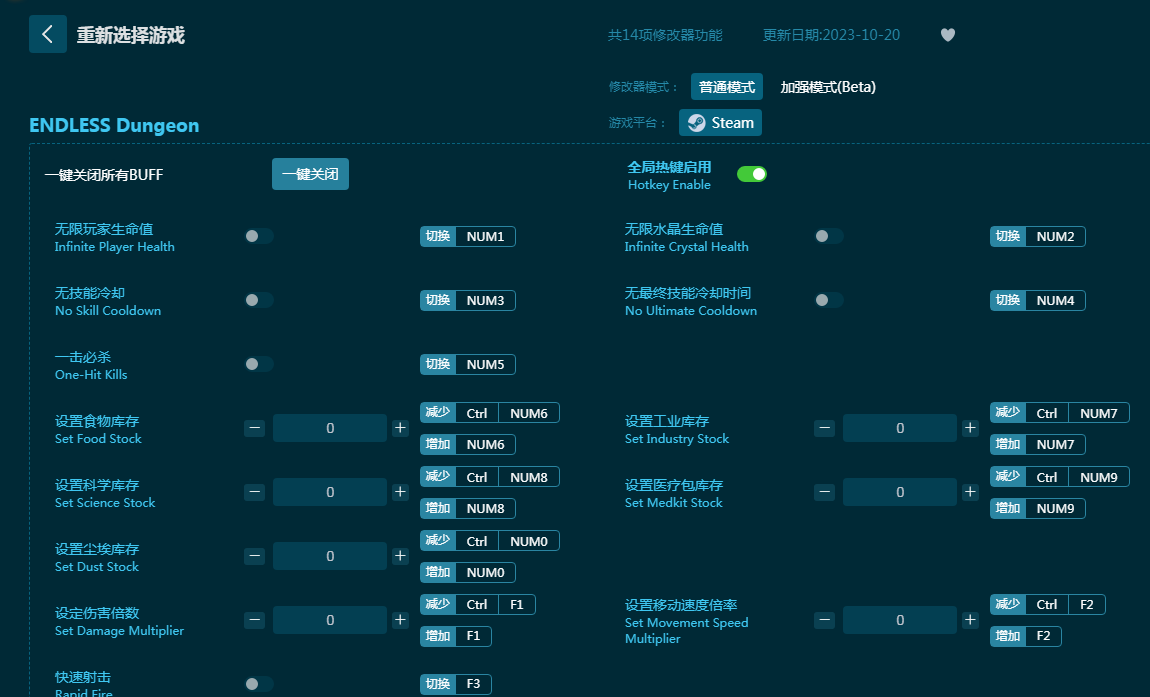Click the NUM1 hotkey button for Infinite Health
Screen dimensions: 1150x697
485,237
